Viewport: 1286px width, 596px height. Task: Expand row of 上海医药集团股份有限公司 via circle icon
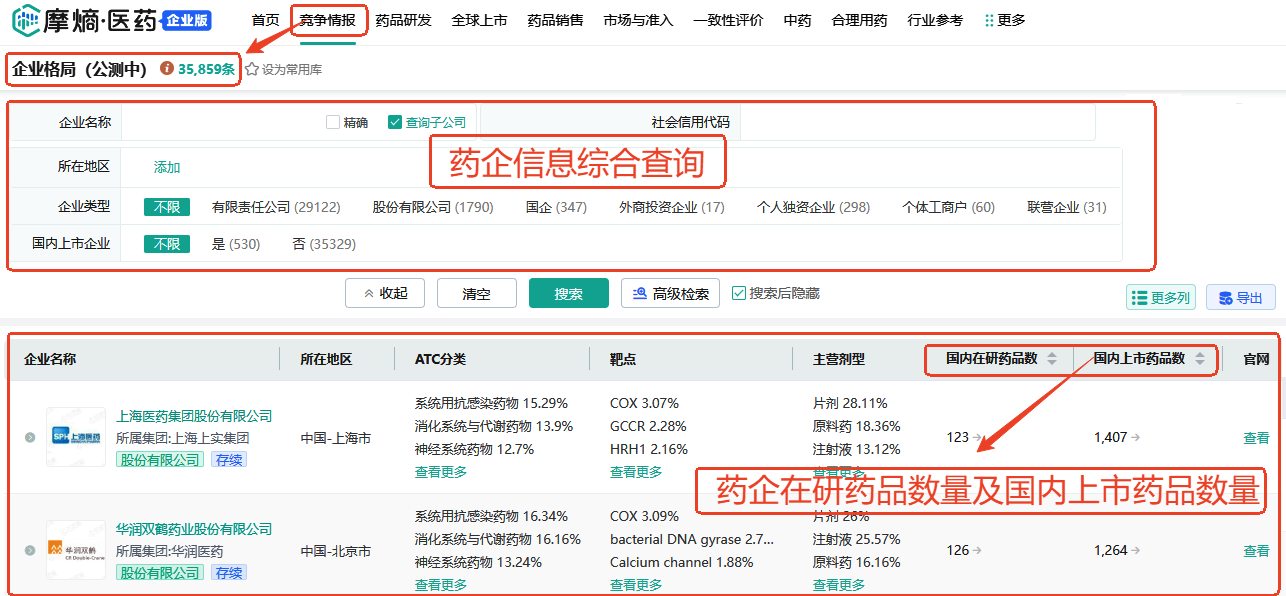(30, 437)
